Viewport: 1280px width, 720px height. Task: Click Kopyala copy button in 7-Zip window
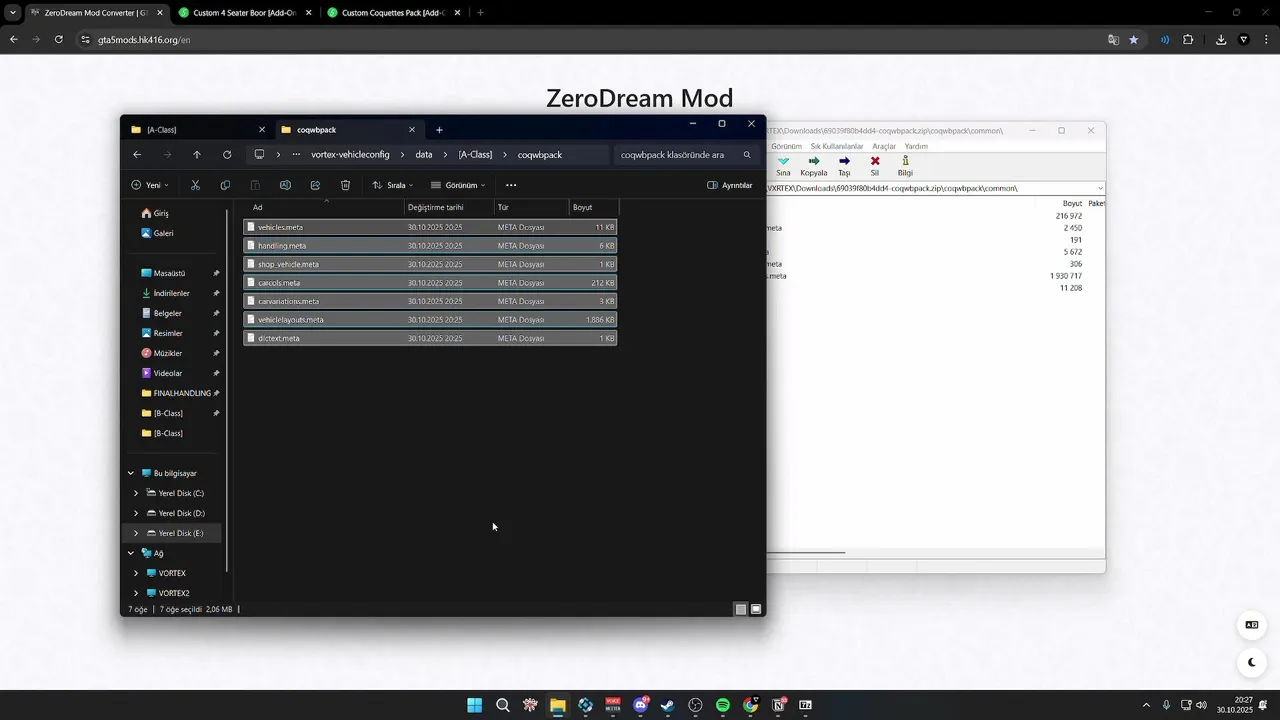click(x=814, y=166)
